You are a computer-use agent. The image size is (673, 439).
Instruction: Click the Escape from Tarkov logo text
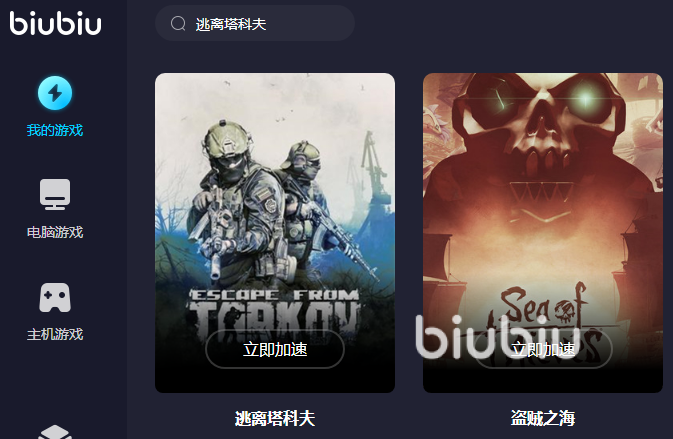[x=275, y=315]
